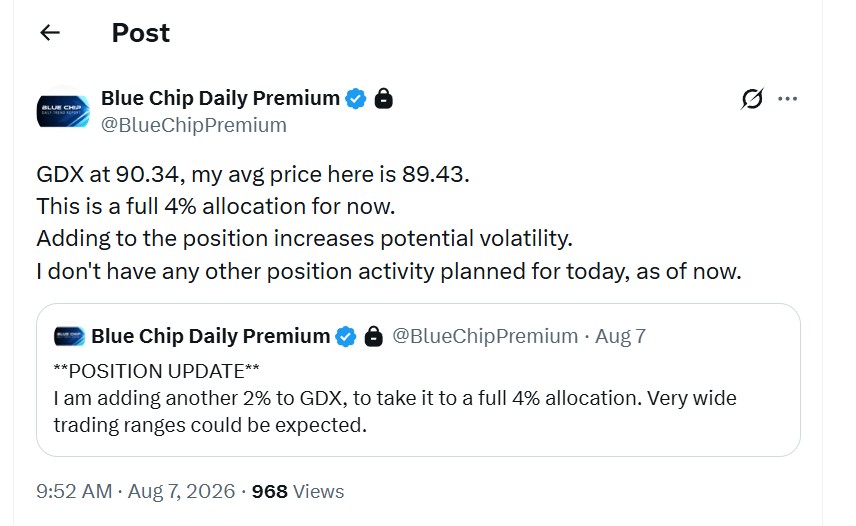Click the lock icon in the quoted post
Screen dimensions: 856x526
tap(373, 336)
